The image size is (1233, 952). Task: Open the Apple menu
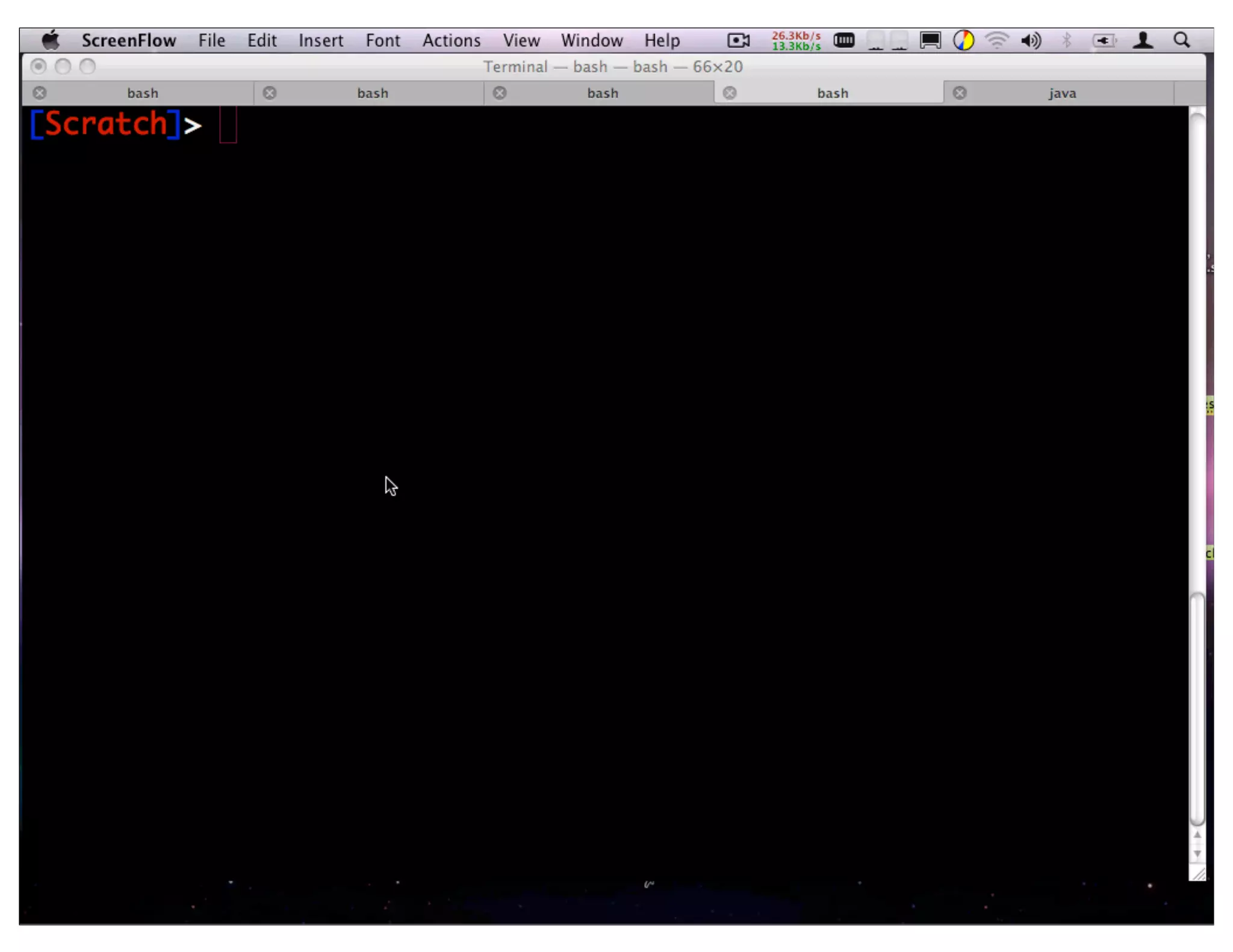tap(51, 40)
